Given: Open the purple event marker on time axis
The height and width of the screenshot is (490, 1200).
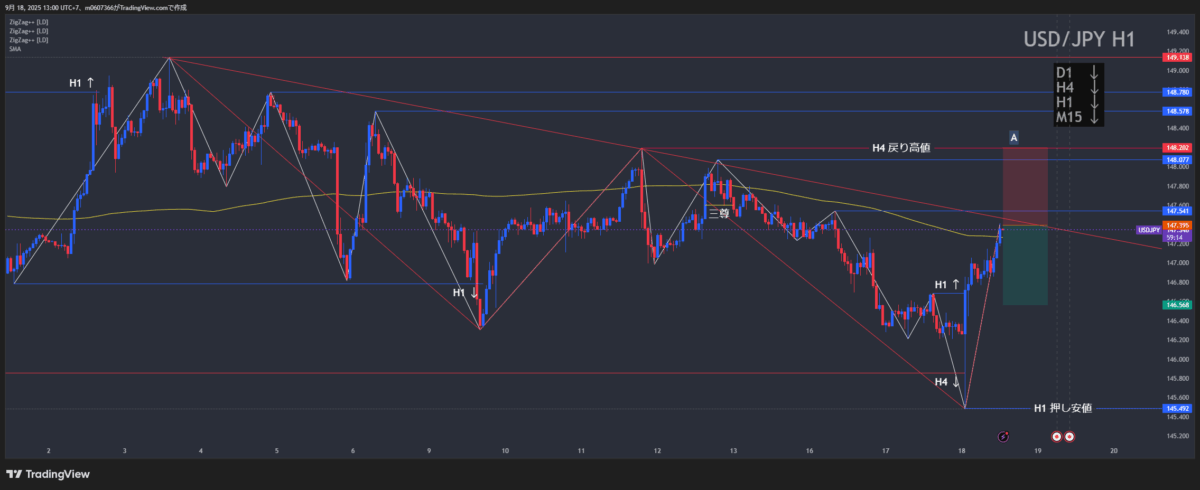Looking at the screenshot, I should pos(1003,437).
